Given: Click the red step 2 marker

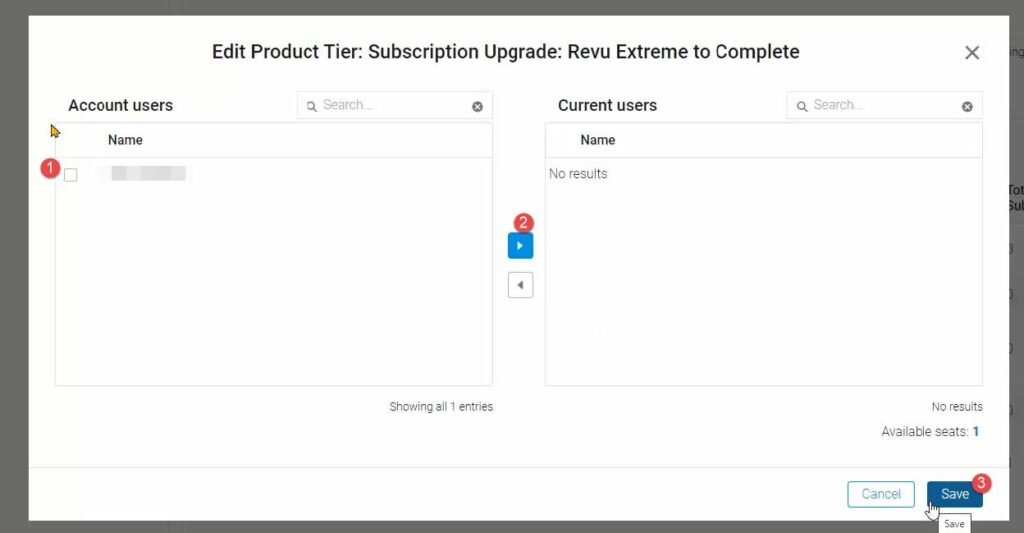Looking at the screenshot, I should [523, 223].
